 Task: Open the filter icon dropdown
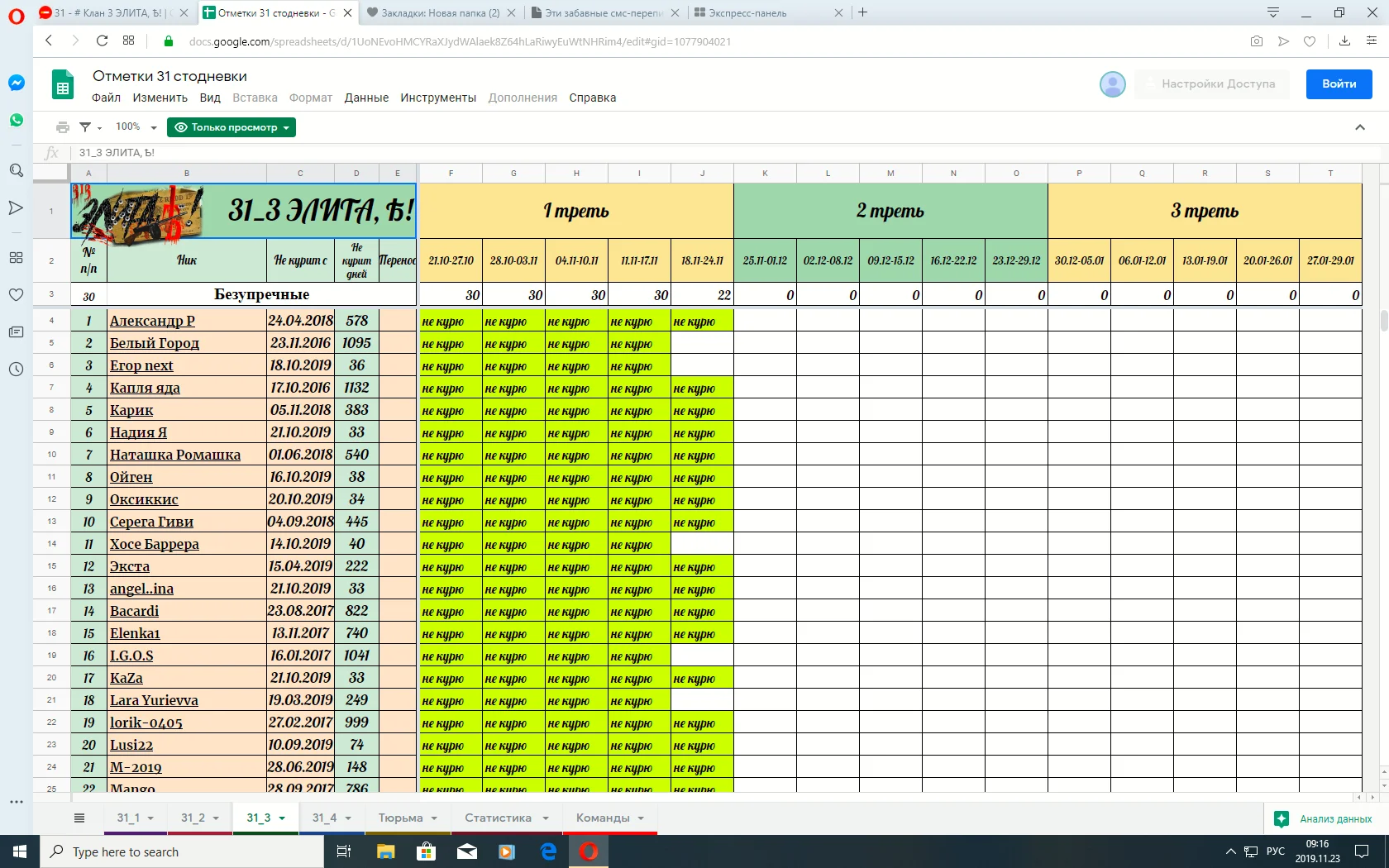89,127
